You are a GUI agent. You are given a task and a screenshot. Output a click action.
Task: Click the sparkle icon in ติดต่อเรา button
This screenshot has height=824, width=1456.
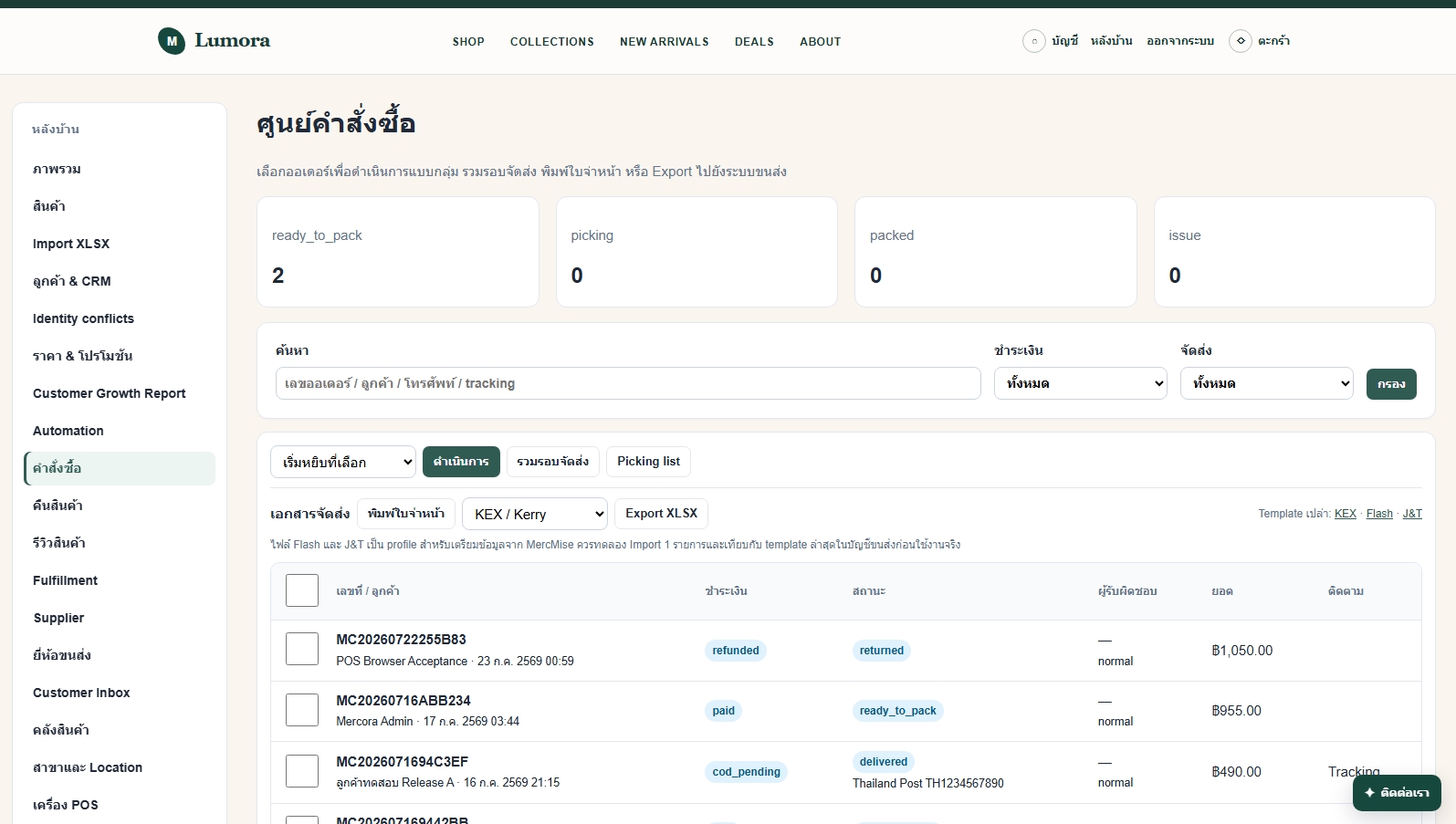click(x=1369, y=793)
